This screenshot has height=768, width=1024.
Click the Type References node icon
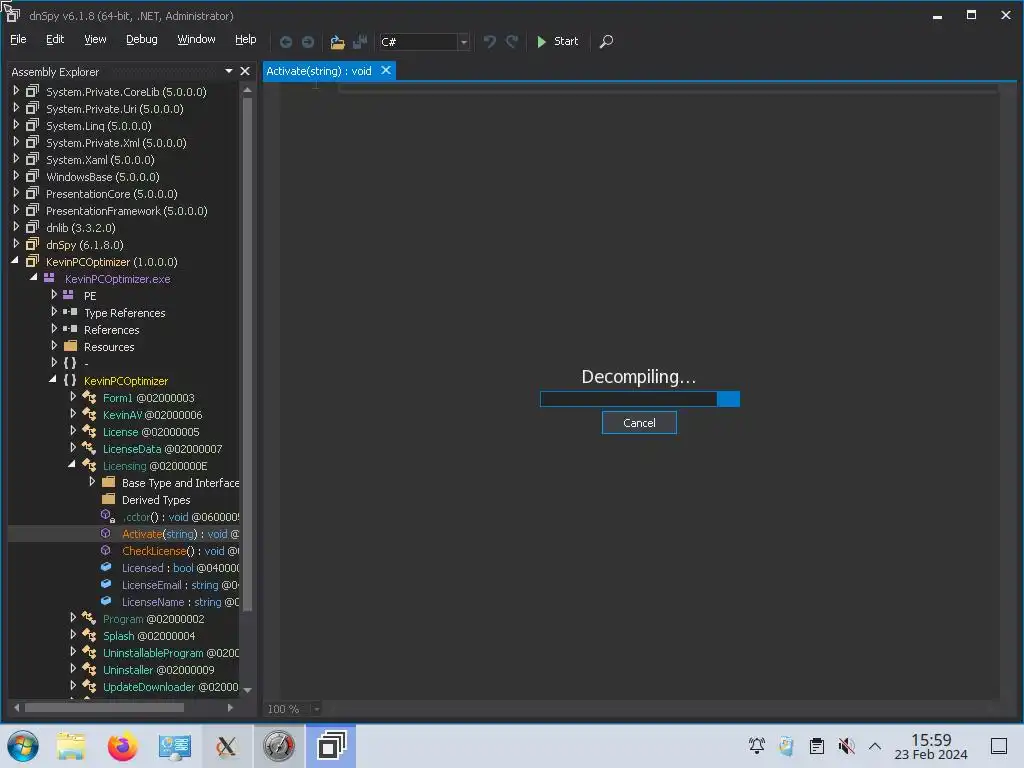tap(70, 312)
